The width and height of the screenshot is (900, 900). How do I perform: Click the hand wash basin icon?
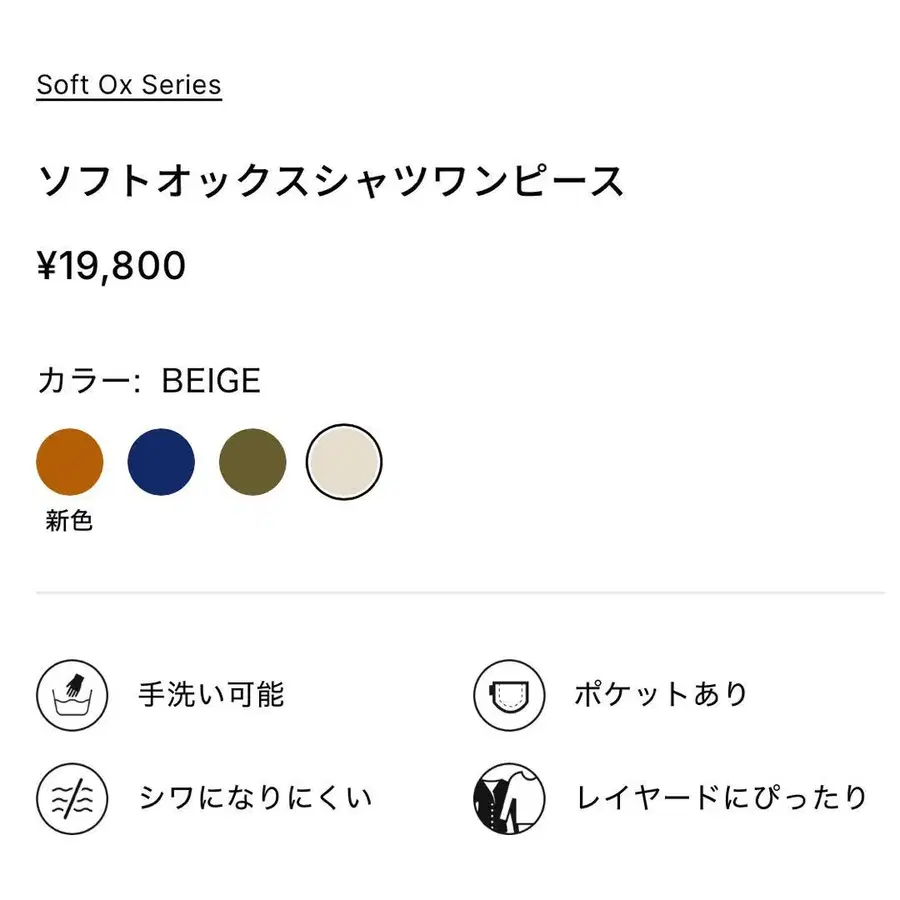(72, 695)
